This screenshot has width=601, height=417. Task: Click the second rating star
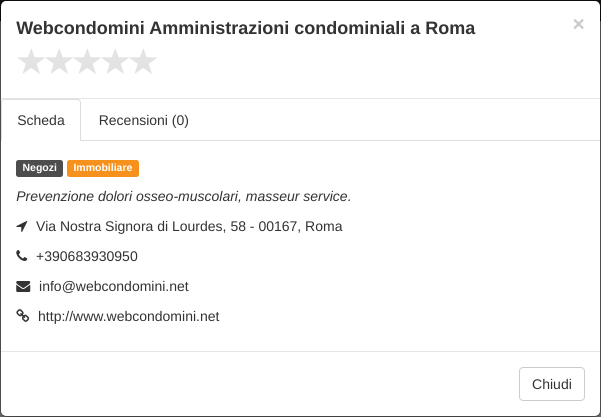click(x=59, y=62)
